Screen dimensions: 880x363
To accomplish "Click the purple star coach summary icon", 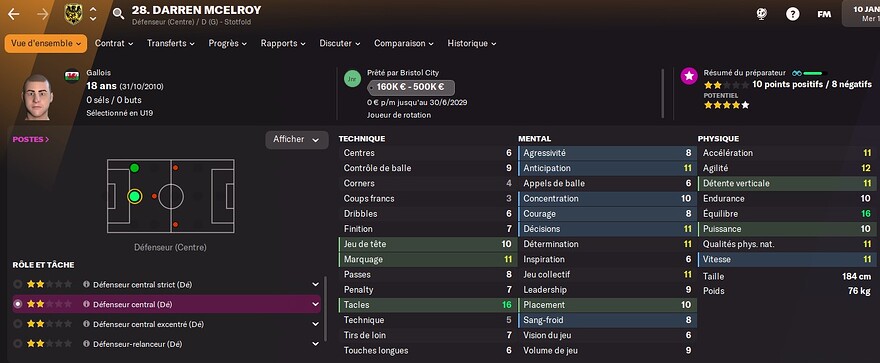I will [689, 76].
